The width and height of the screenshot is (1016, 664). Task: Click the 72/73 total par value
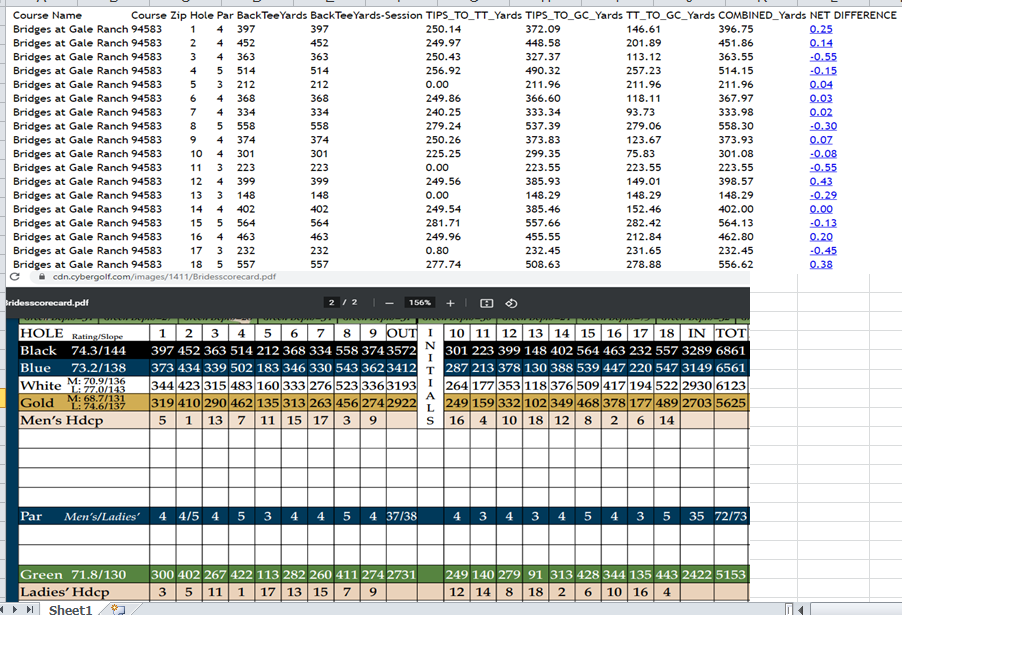[731, 516]
